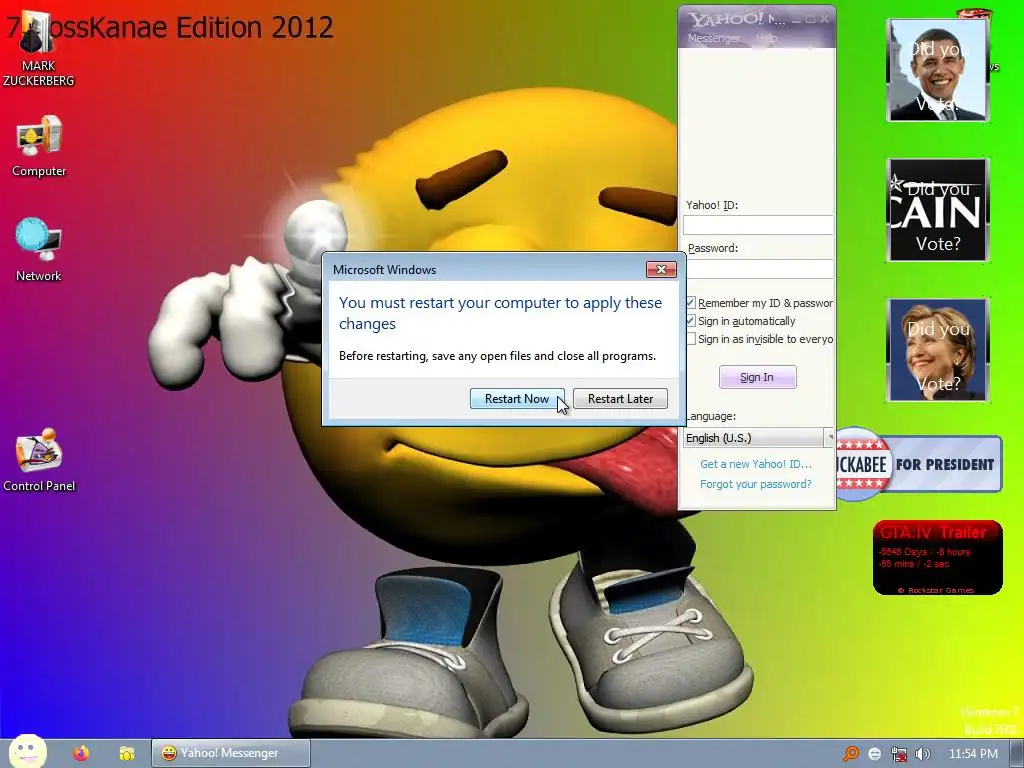Viewport: 1024px width, 768px height.
Task: Click the Yahoo! ID input field
Action: pyautogui.click(x=758, y=225)
